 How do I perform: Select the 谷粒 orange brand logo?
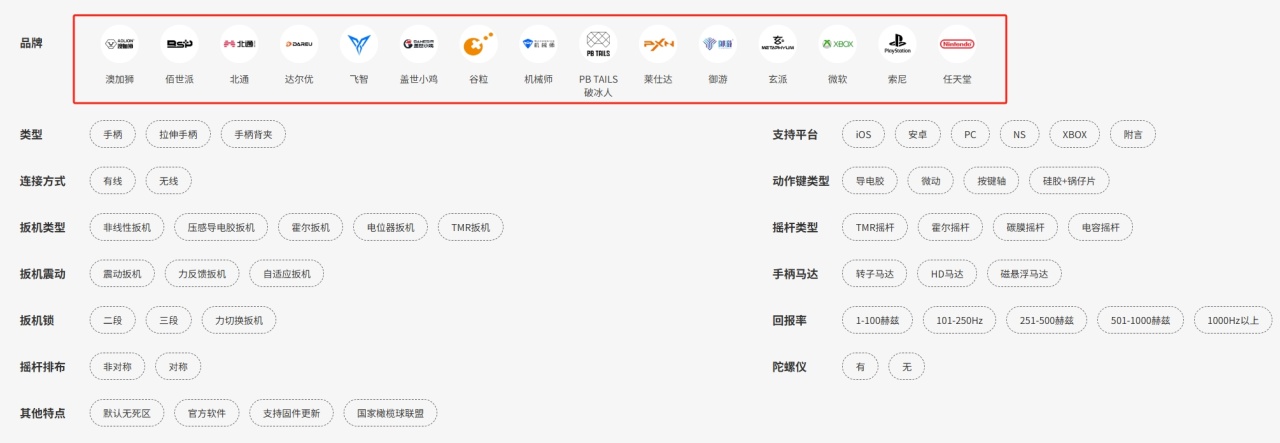click(479, 44)
